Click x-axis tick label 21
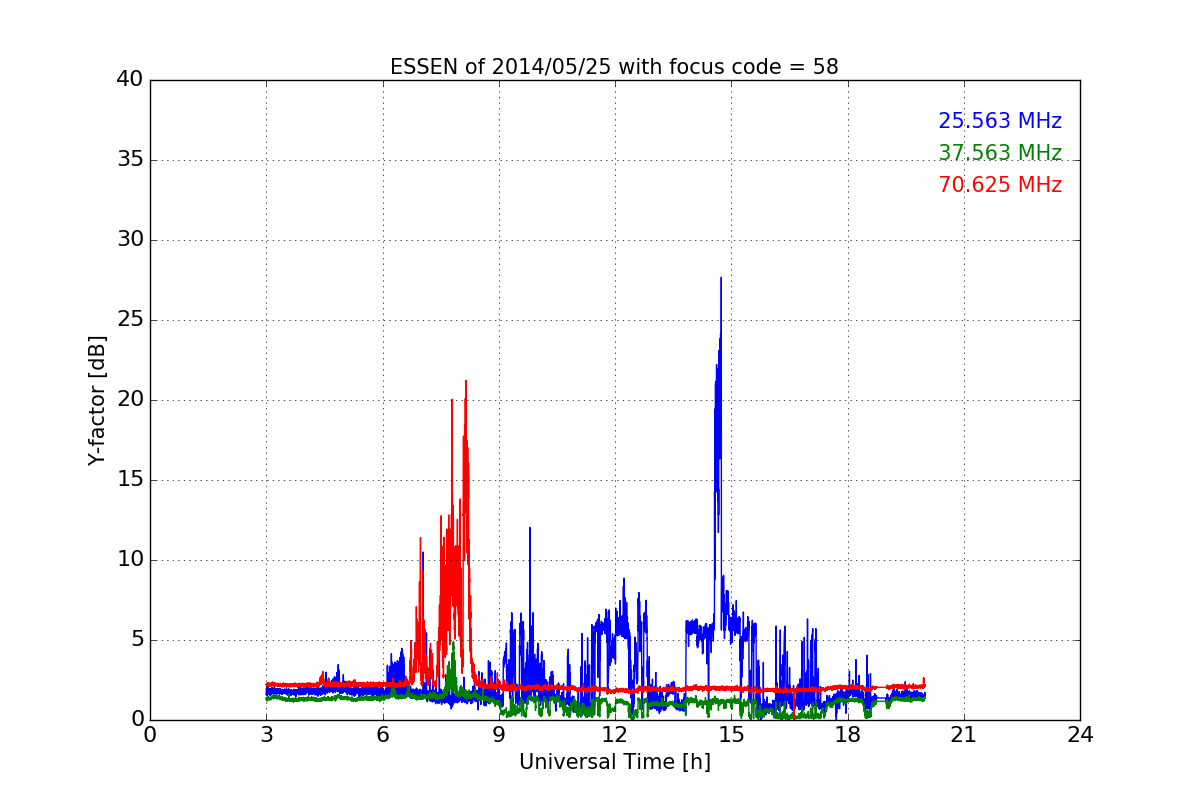Viewport: 1200px width, 800px height. coord(964,735)
